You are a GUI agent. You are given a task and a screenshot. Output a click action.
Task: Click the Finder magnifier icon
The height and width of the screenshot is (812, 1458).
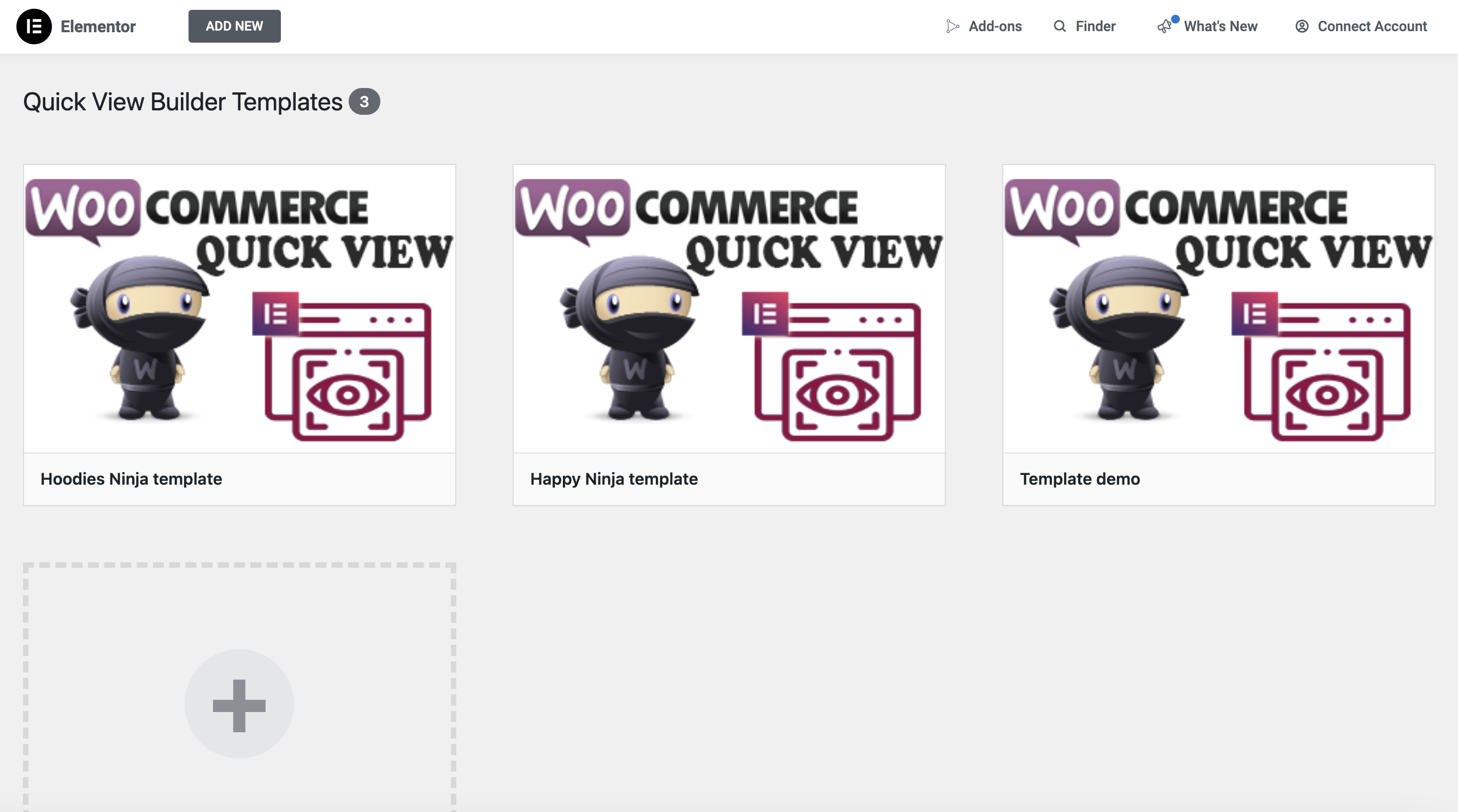1060,27
